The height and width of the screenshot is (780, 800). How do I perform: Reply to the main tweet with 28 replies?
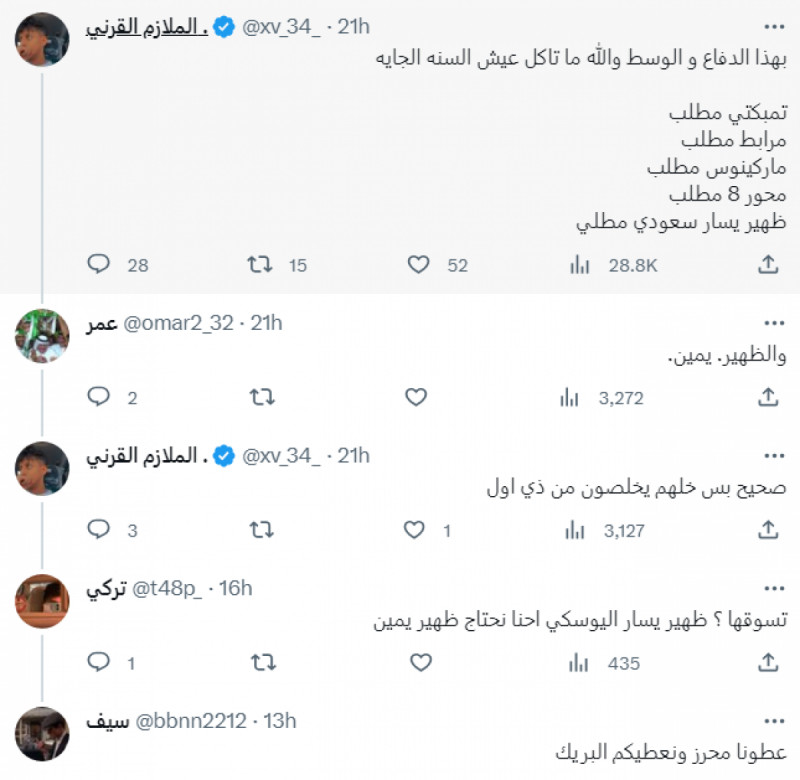click(99, 265)
